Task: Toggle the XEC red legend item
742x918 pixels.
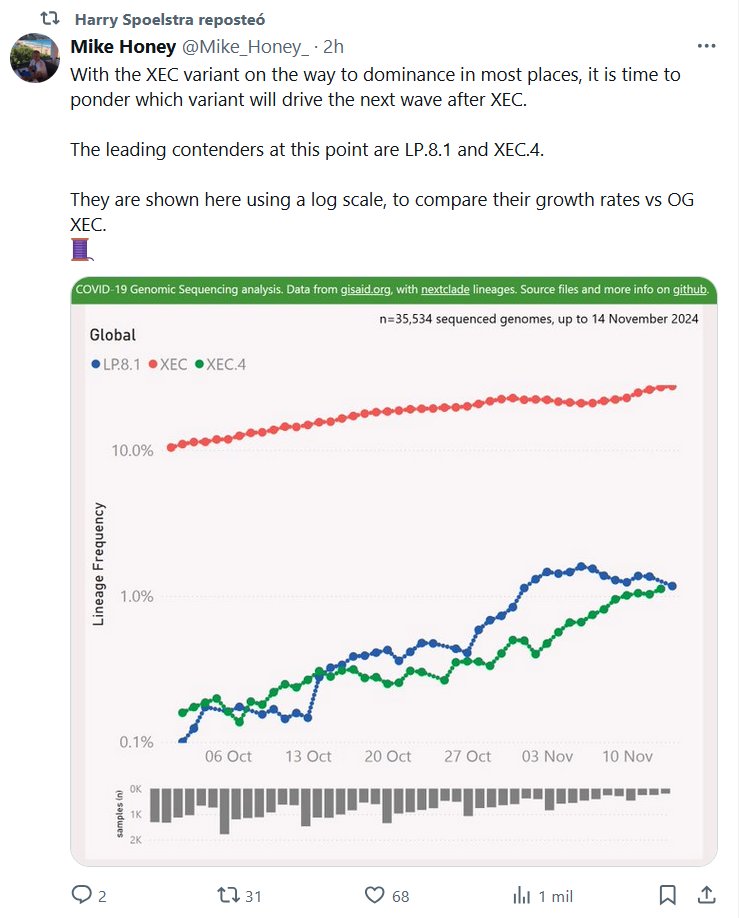Action: pos(168,365)
